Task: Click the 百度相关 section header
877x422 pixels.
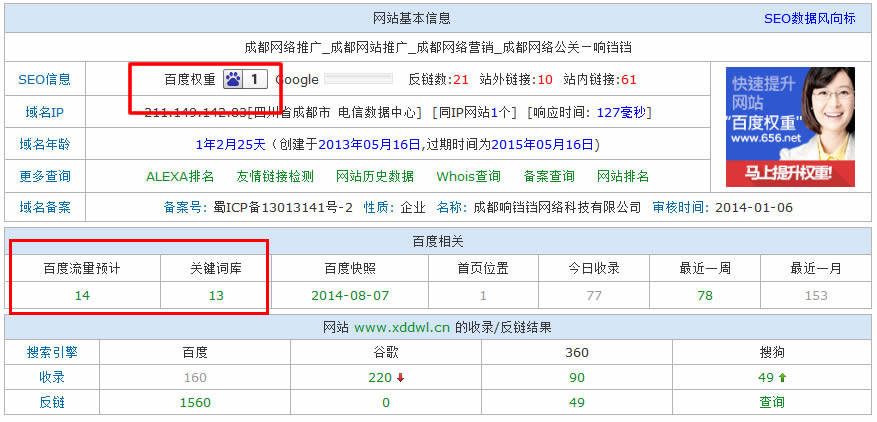Action: tap(438, 241)
